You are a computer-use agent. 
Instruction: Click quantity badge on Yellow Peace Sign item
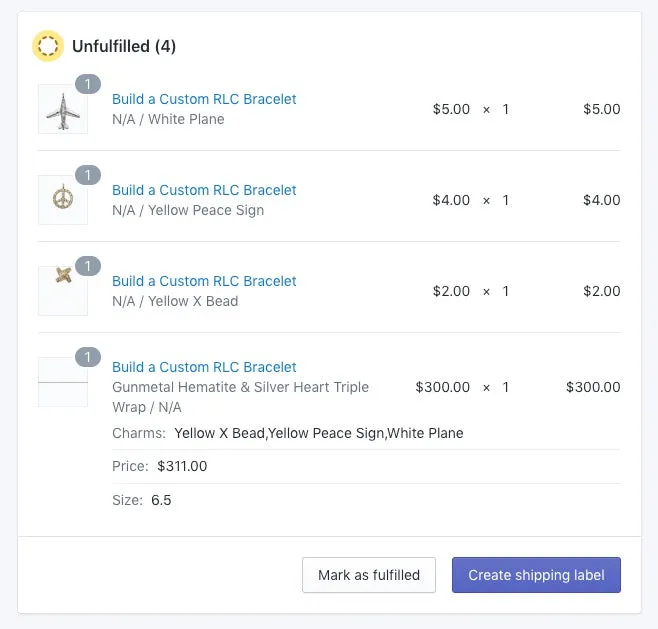(x=88, y=175)
